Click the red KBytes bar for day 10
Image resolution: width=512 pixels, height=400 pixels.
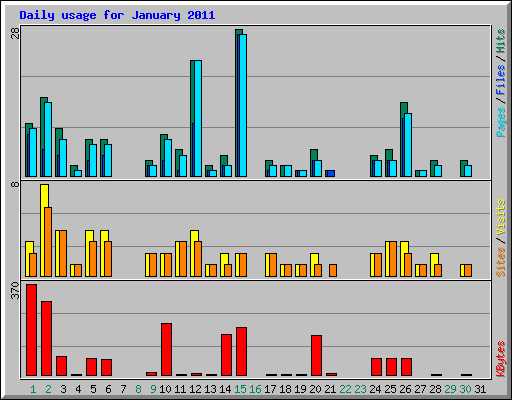[166, 349]
